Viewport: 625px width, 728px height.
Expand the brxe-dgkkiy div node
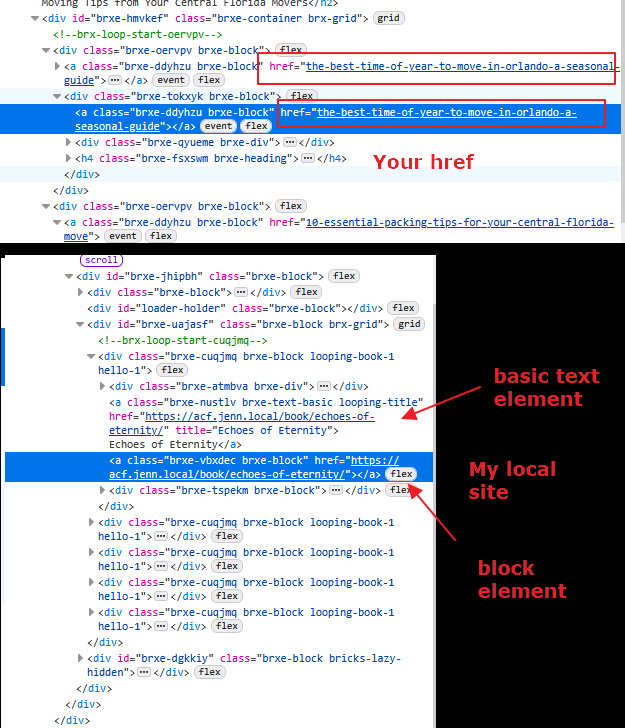[x=83, y=657]
